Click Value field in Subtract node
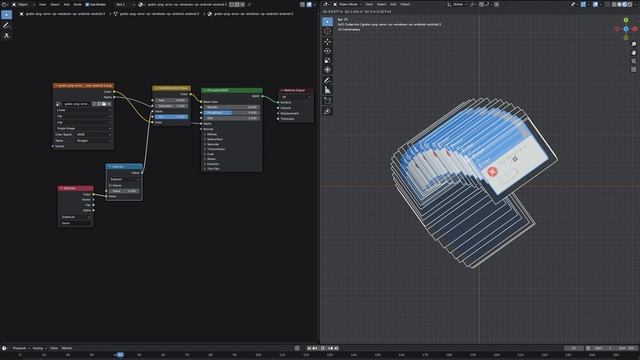Image resolution: width=640 pixels, height=360 pixels. (124, 191)
